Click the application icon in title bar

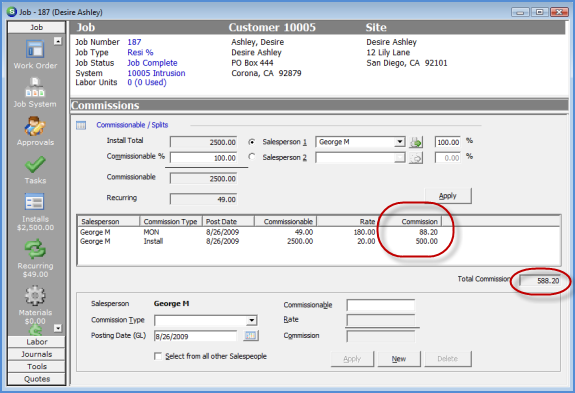coord(12,12)
